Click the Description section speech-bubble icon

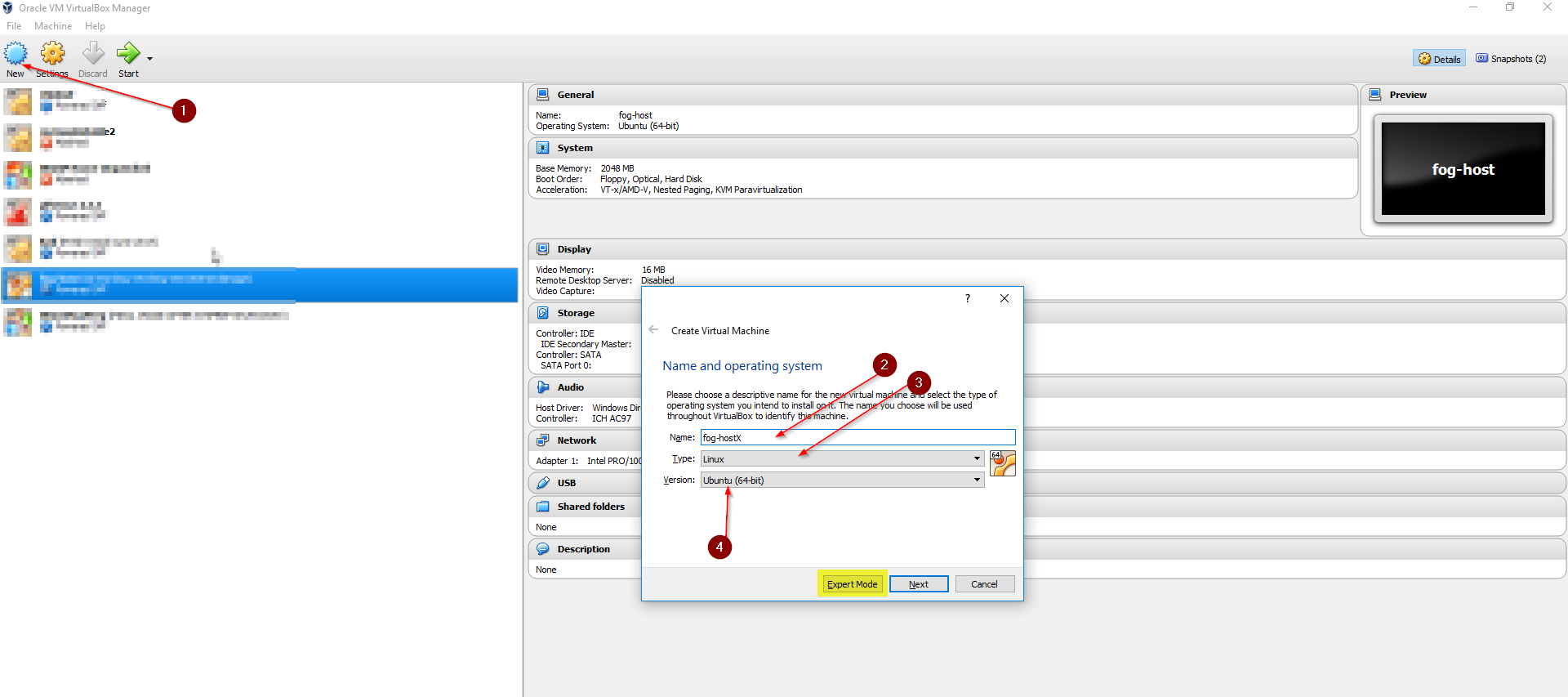[x=543, y=549]
